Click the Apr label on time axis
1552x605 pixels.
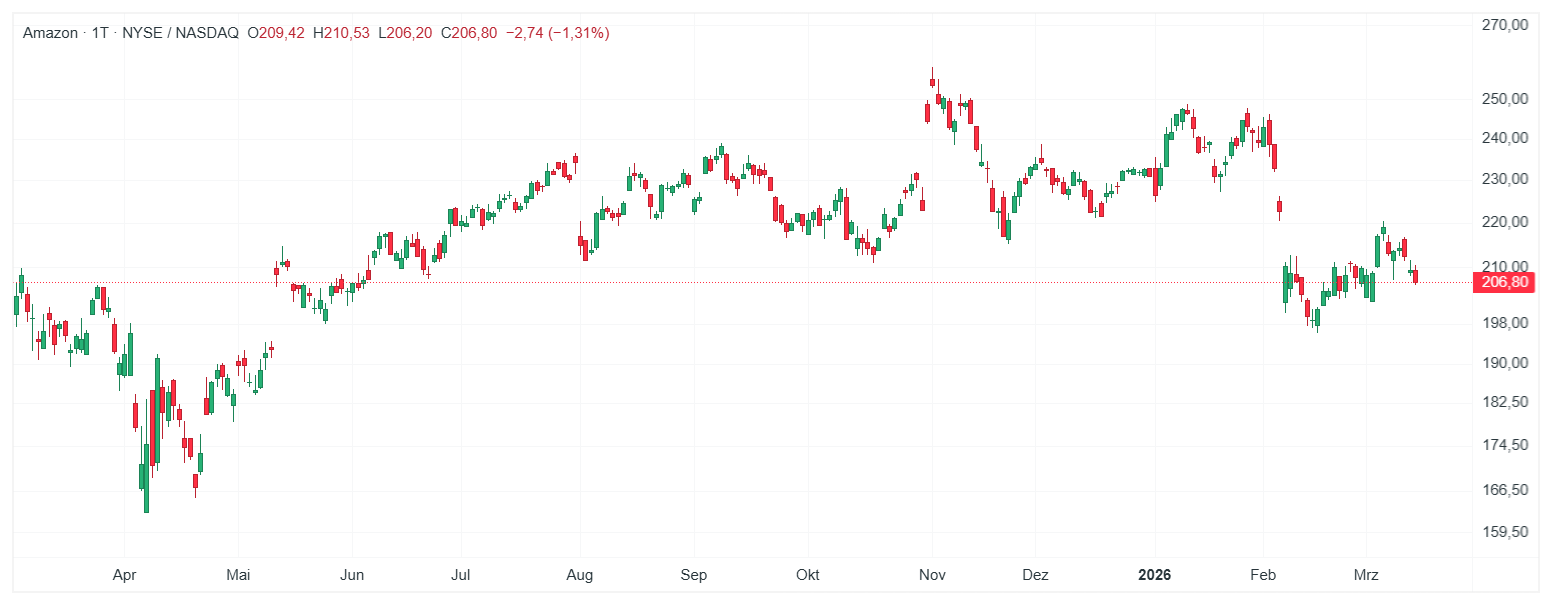click(124, 575)
